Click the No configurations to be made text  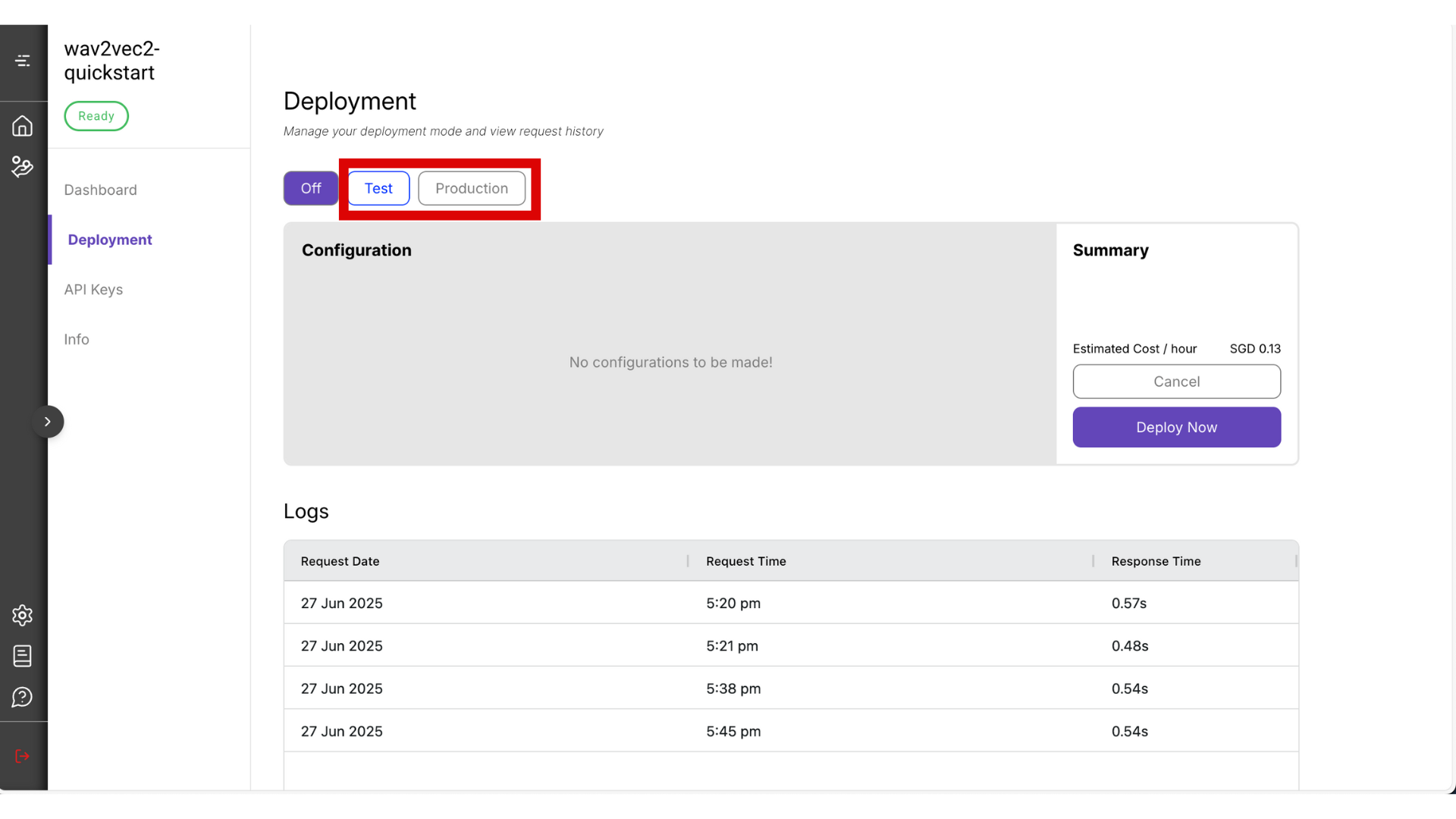pyautogui.click(x=671, y=362)
